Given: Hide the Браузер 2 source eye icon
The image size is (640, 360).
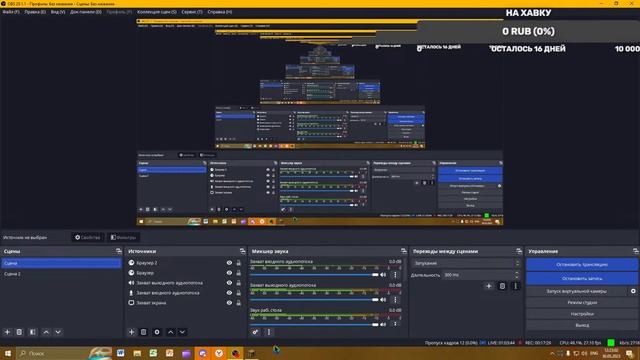Looking at the screenshot, I should point(229,263).
